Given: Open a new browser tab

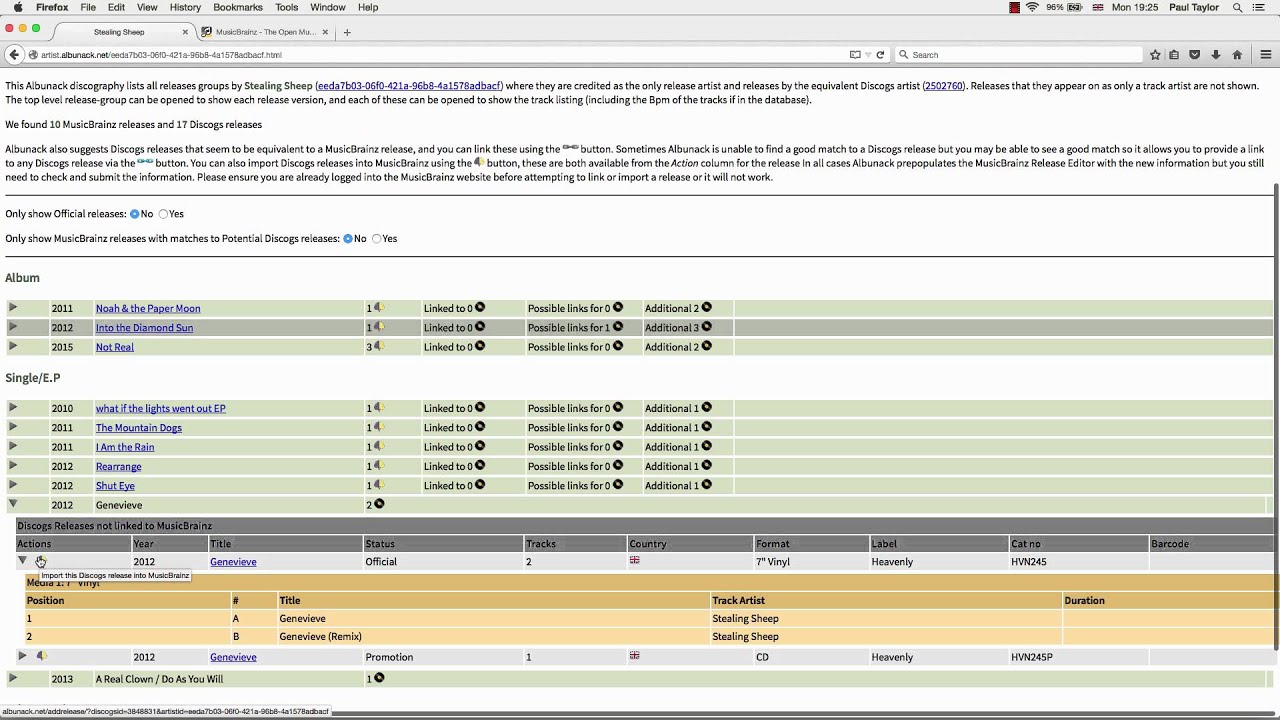Looking at the screenshot, I should tap(347, 32).
